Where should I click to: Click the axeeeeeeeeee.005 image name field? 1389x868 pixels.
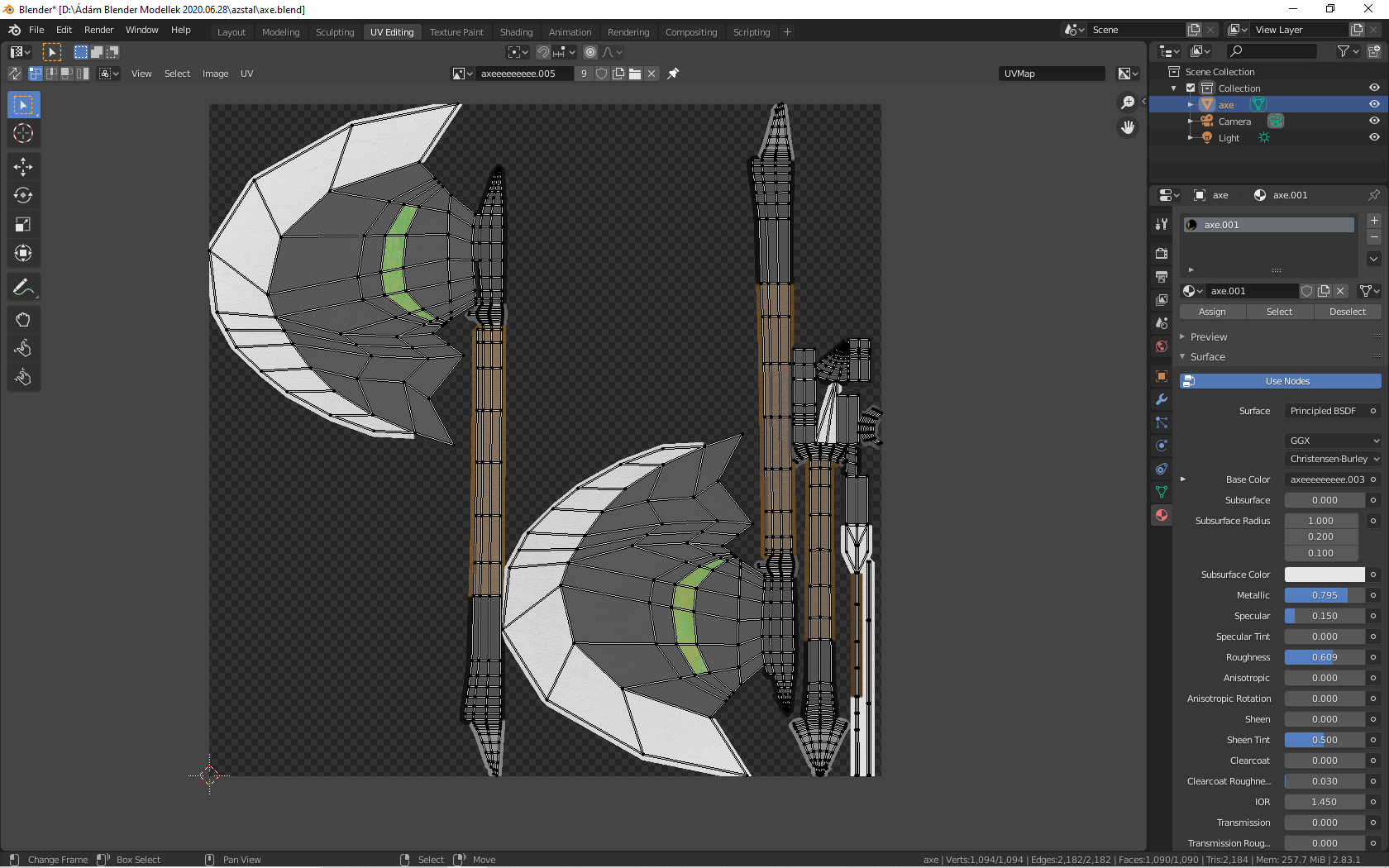point(521,73)
